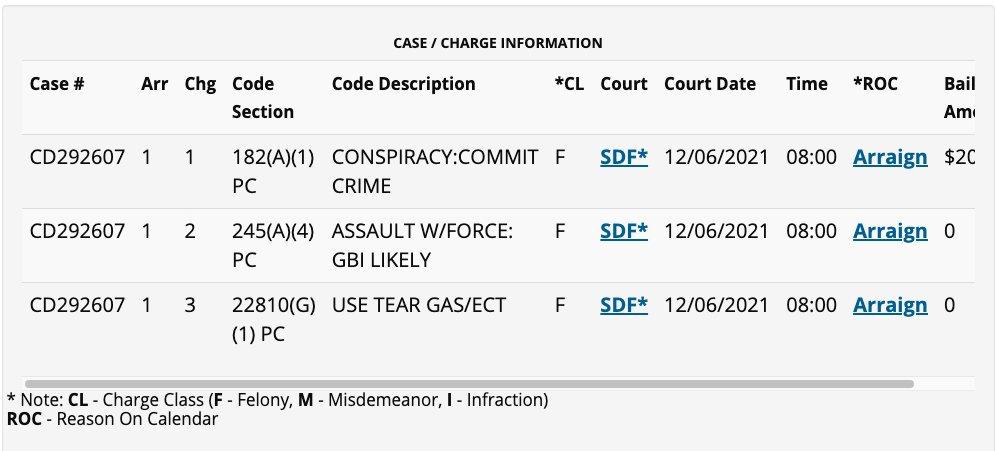Click Arraign link for conspiracy charge row
996x451 pixels.
tap(889, 158)
